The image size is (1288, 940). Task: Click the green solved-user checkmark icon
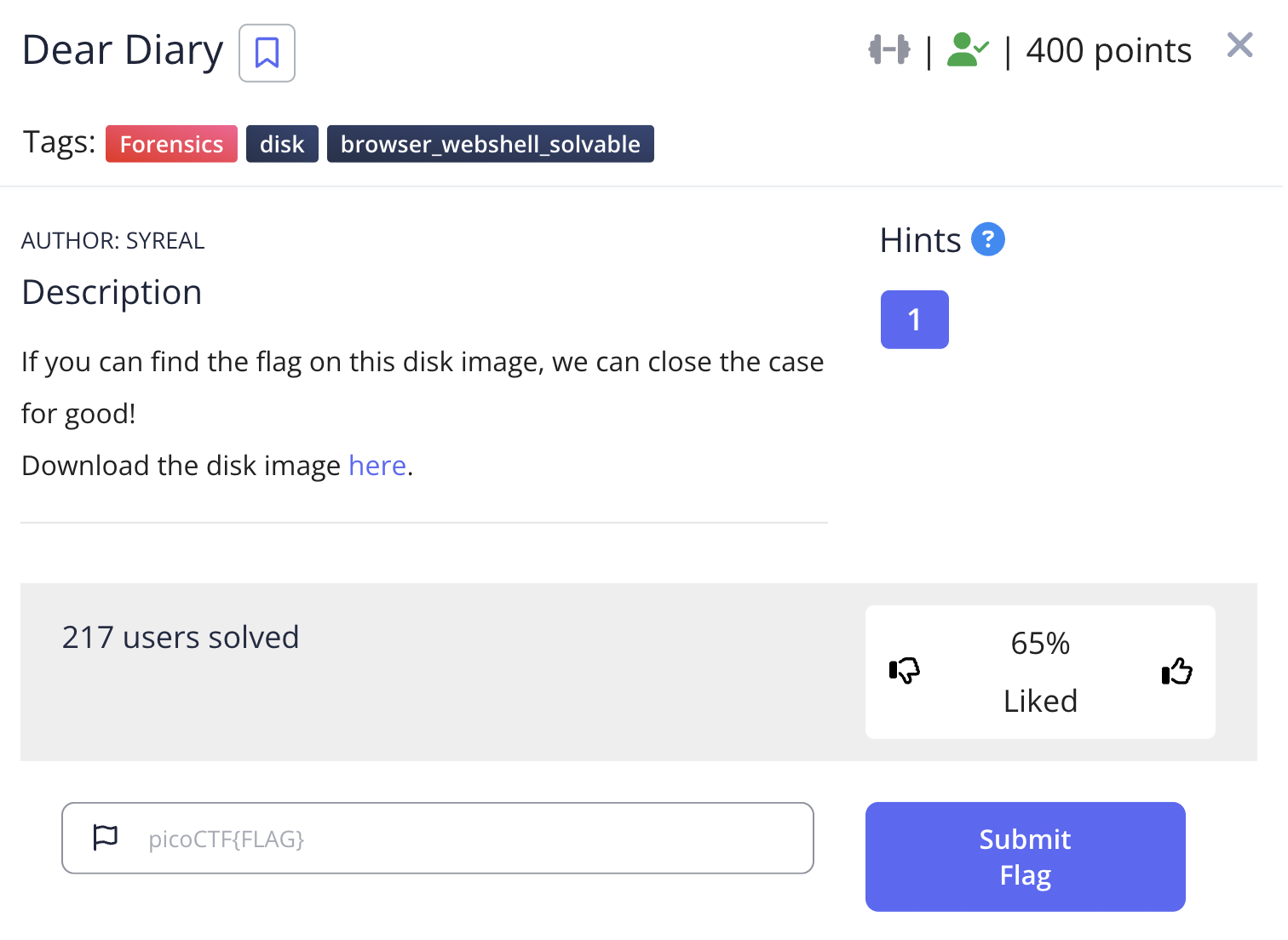[x=967, y=50]
